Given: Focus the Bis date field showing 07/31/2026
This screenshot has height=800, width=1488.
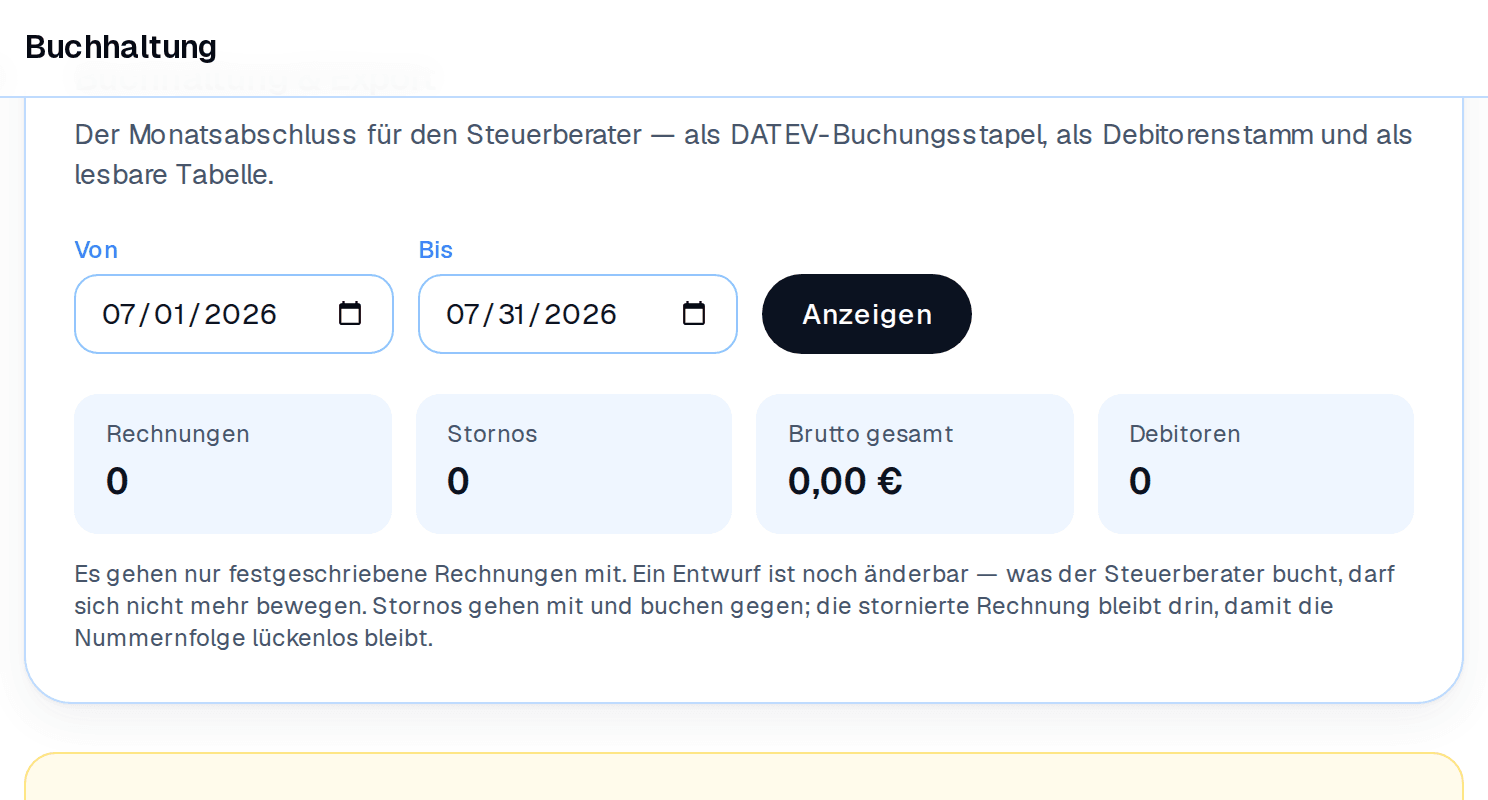Looking at the screenshot, I should click(x=578, y=314).
